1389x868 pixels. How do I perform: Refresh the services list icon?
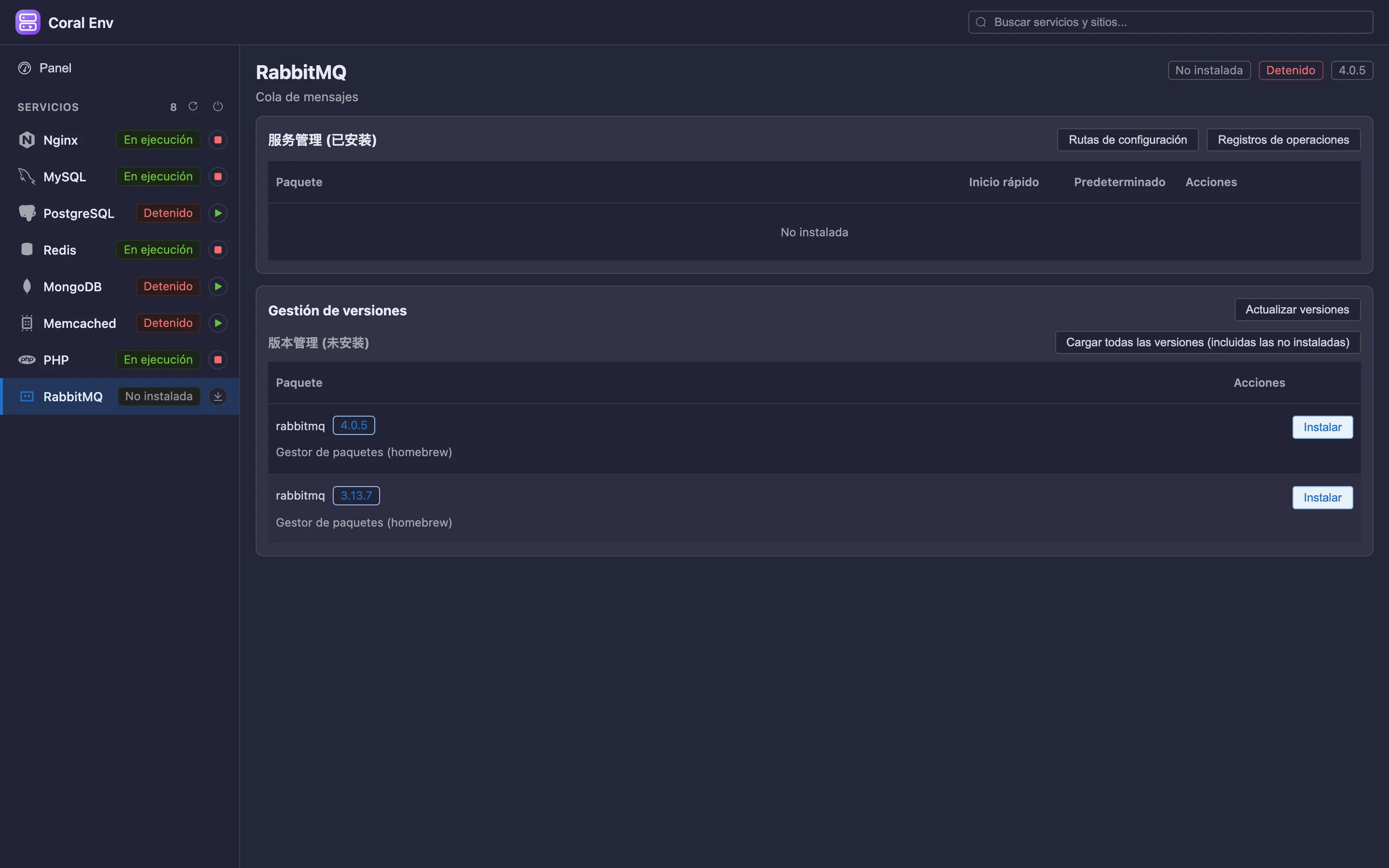coord(193,106)
